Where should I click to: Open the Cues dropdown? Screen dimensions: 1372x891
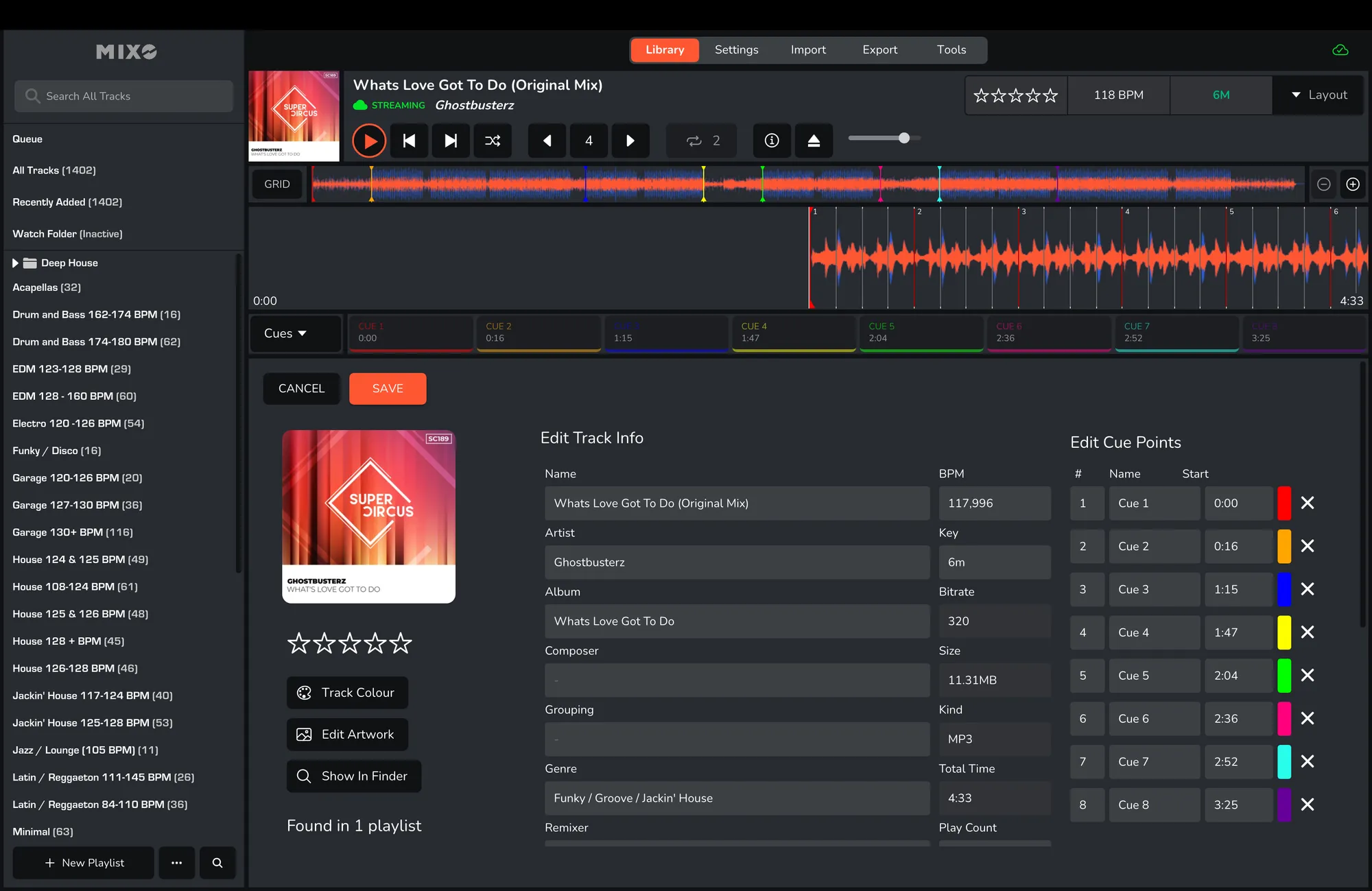tap(286, 333)
